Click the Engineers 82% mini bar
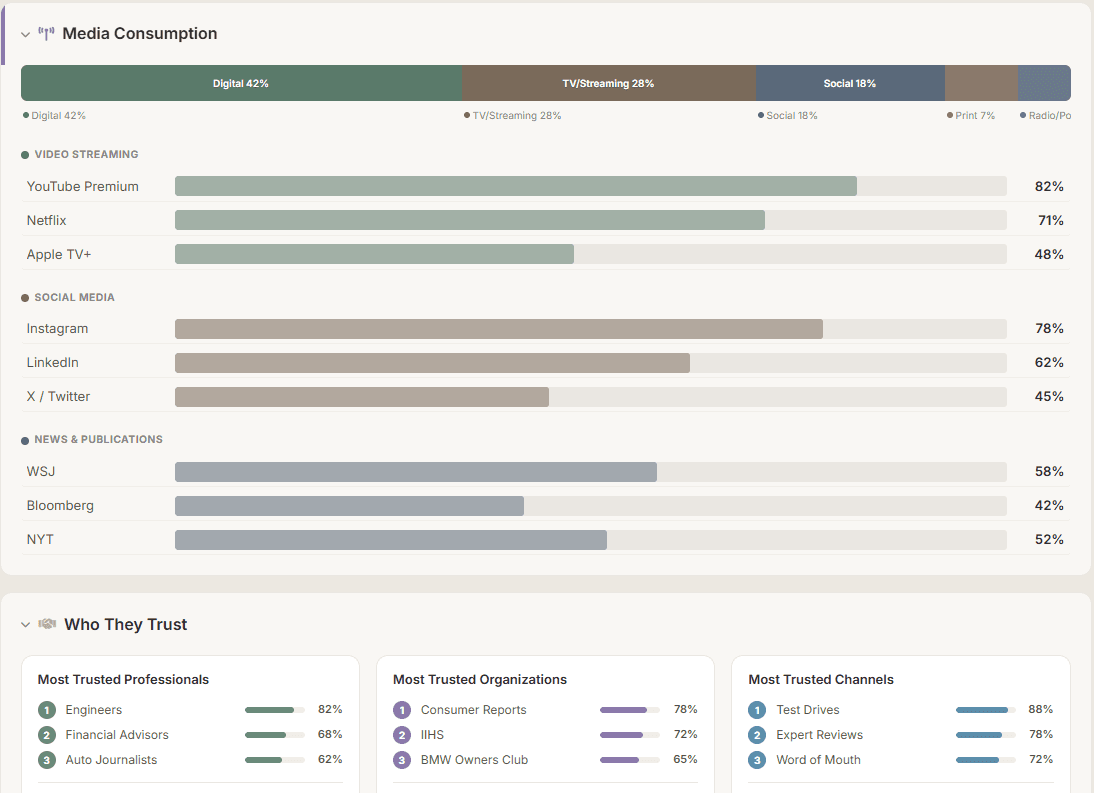The width and height of the screenshot is (1094, 793). (x=275, y=710)
